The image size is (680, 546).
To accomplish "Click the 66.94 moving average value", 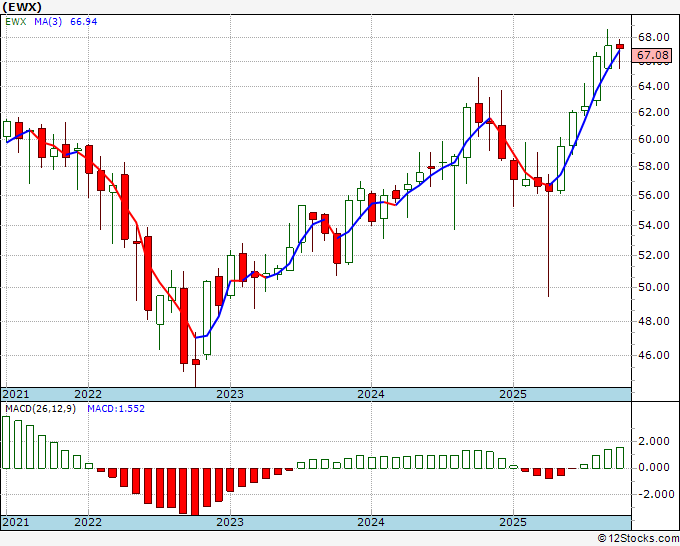I will (x=83, y=22).
